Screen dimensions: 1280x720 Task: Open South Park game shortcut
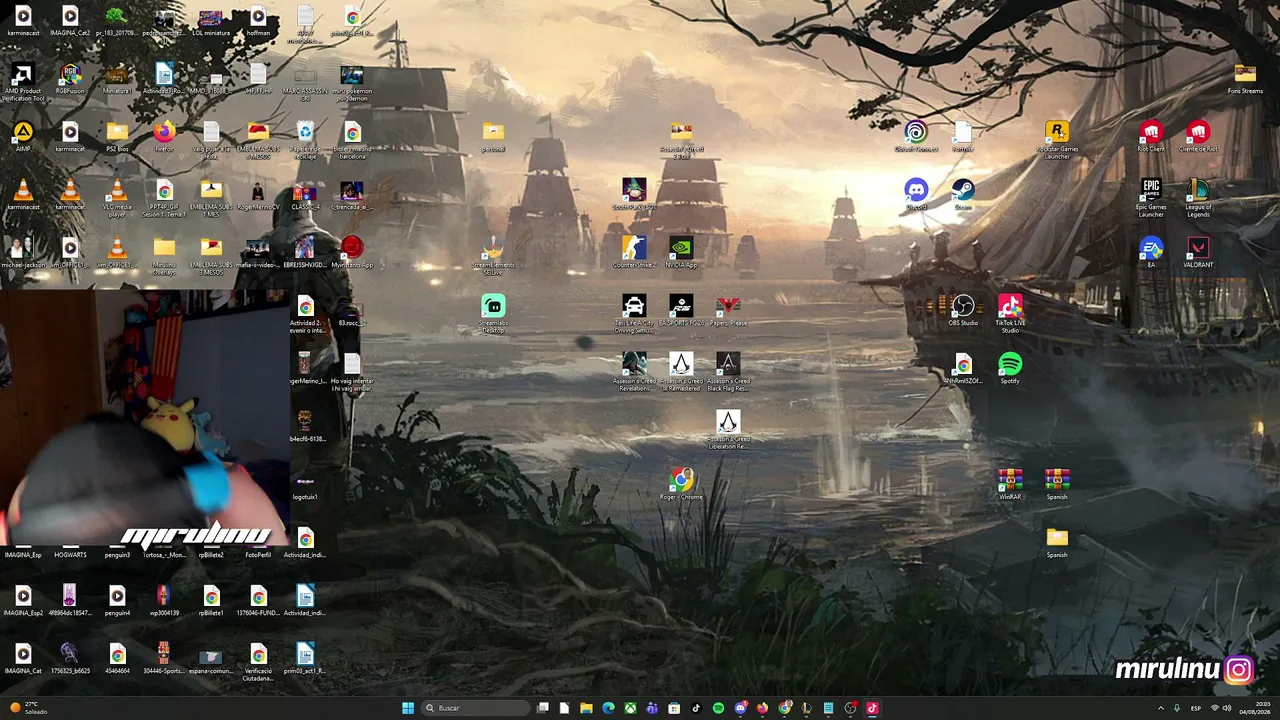point(634,193)
